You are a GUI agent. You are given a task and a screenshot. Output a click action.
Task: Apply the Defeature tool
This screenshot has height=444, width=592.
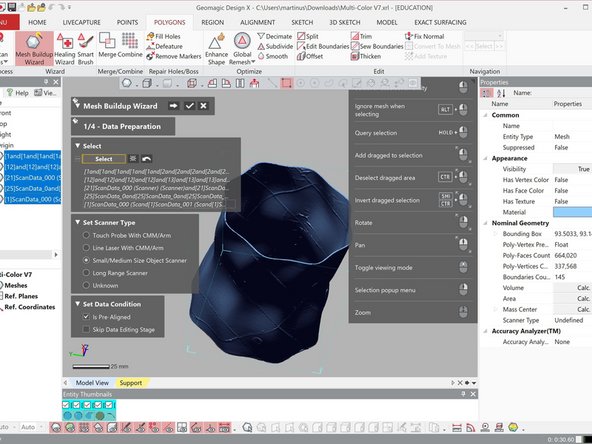(165, 46)
